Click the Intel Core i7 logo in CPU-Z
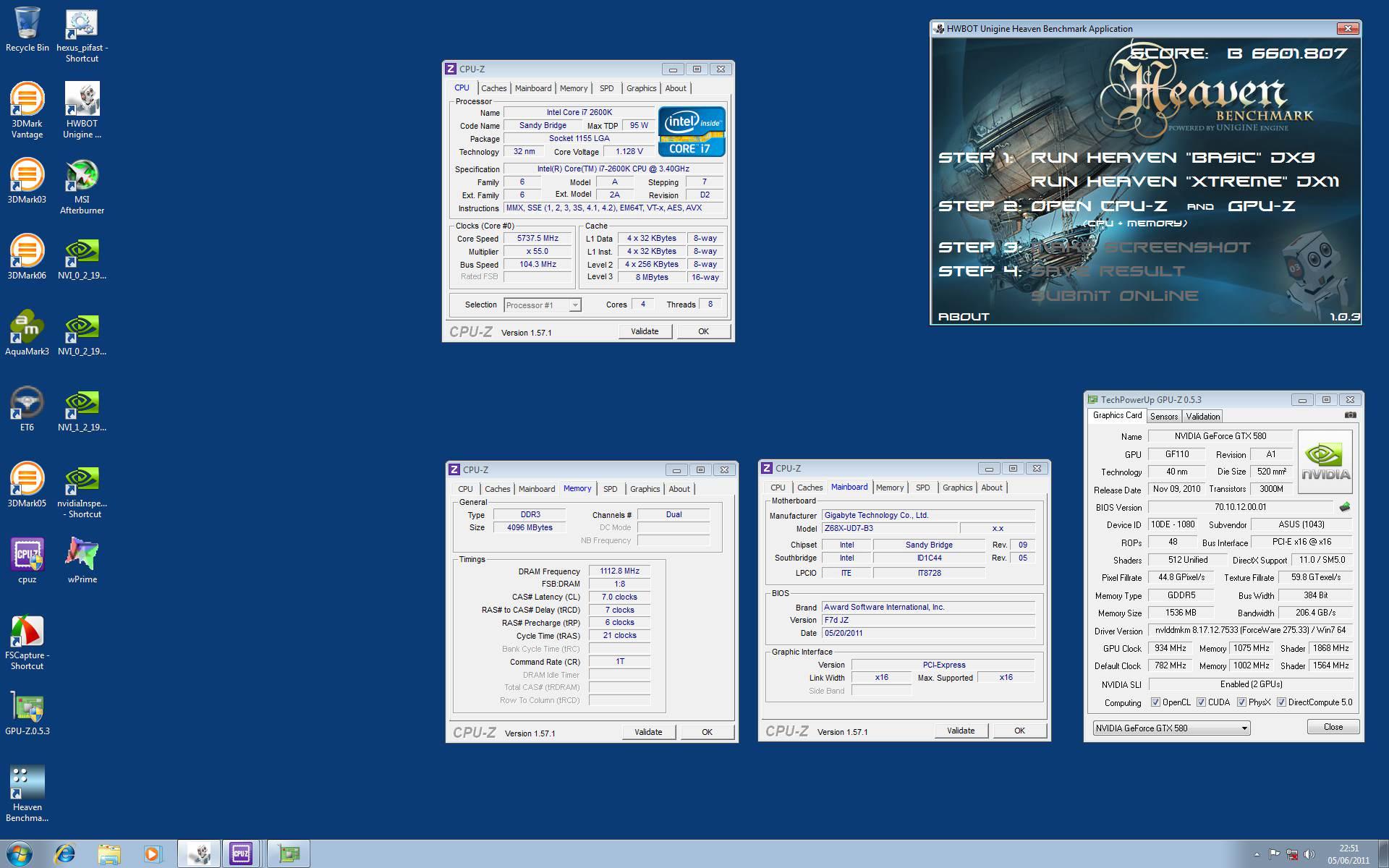The height and width of the screenshot is (868, 1389). (692, 132)
